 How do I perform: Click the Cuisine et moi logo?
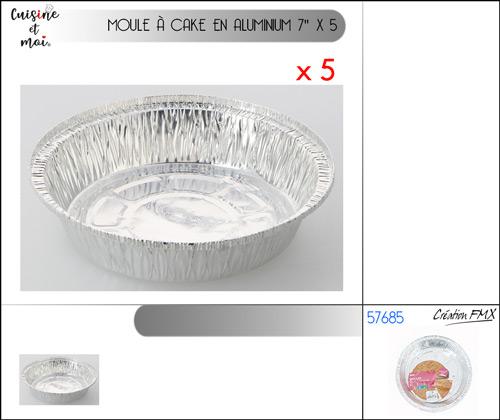point(35,27)
